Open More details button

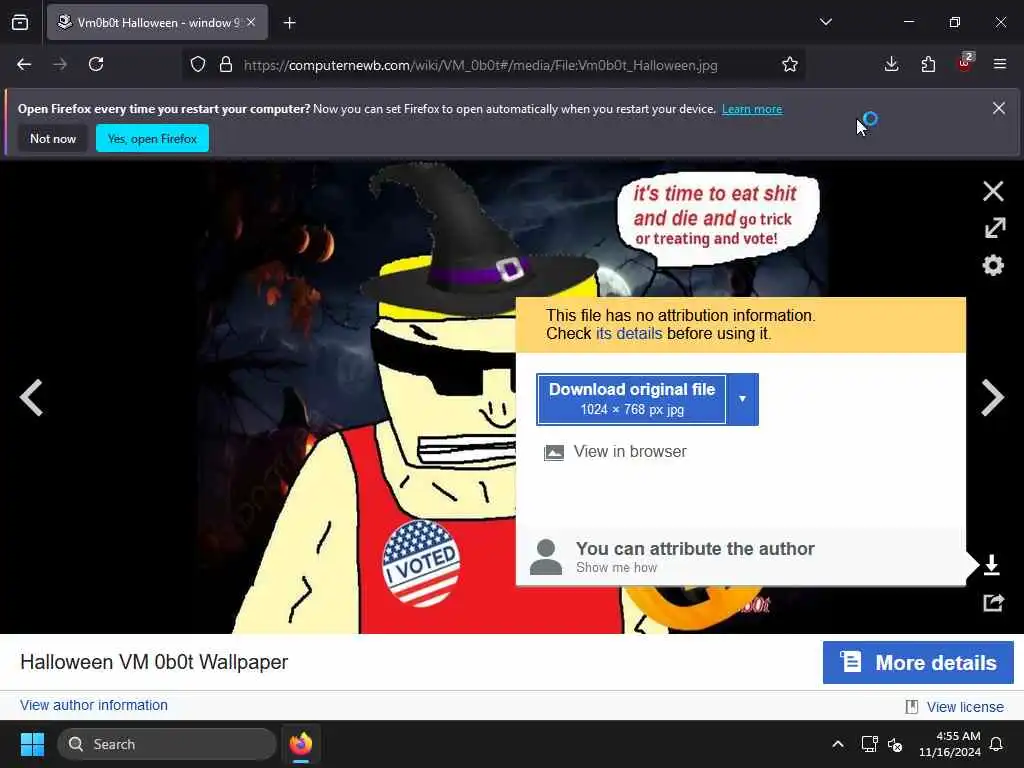918,663
